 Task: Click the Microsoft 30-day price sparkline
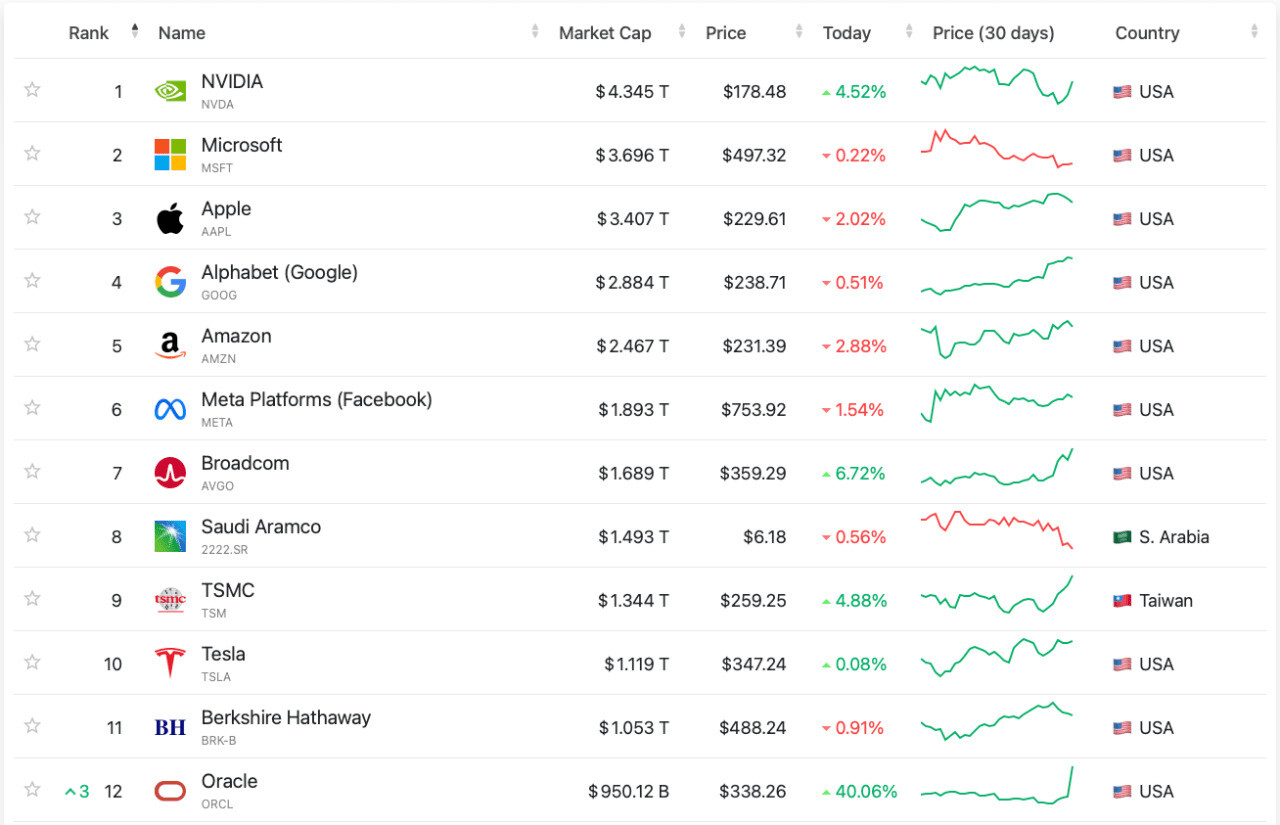pos(997,151)
